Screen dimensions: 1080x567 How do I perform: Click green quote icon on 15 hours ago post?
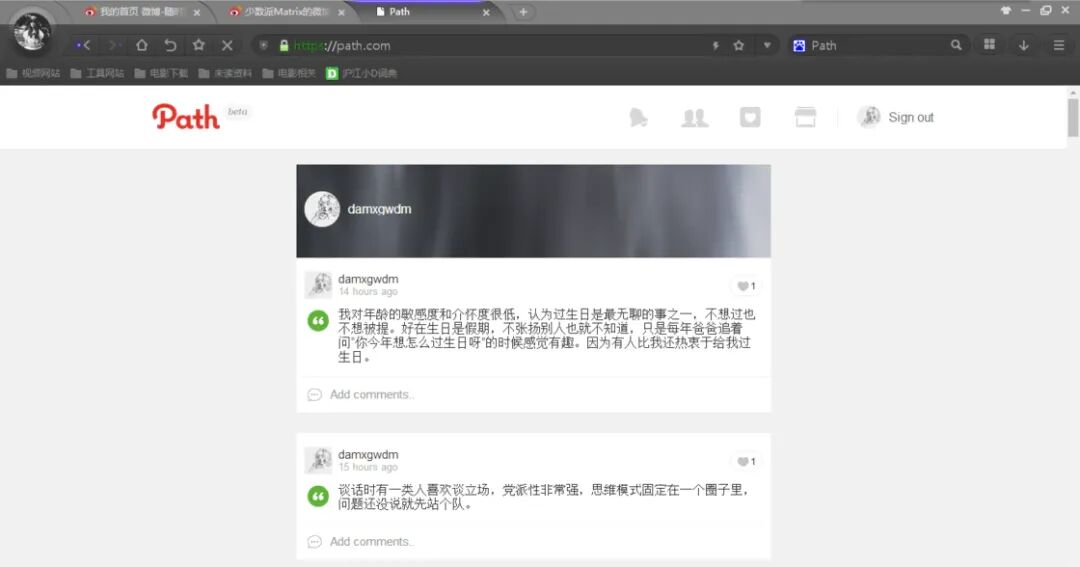pyautogui.click(x=318, y=497)
